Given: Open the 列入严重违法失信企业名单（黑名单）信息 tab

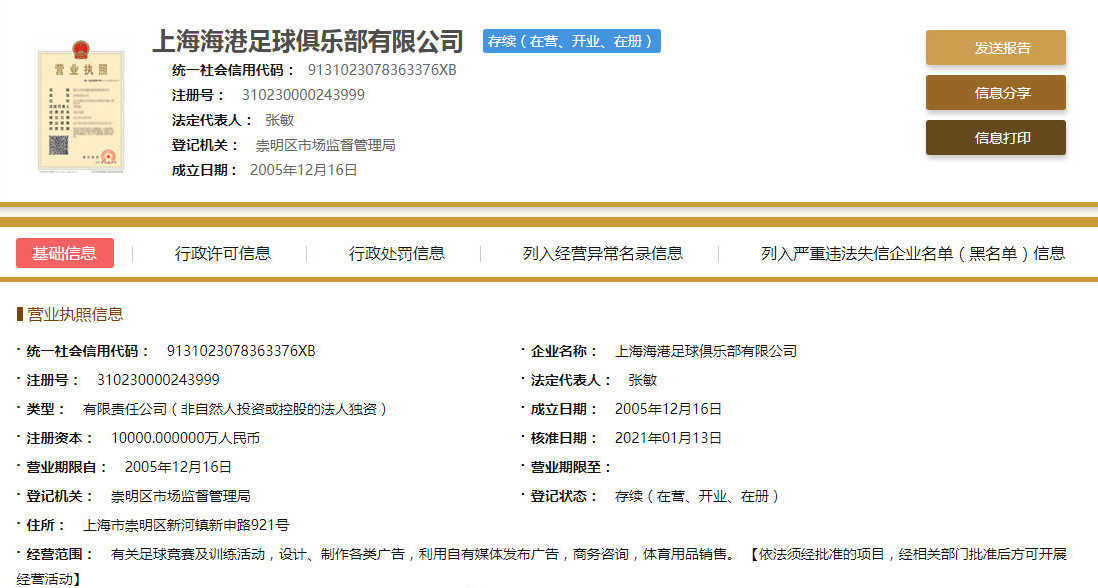Looking at the screenshot, I should pyautogui.click(x=912, y=253).
